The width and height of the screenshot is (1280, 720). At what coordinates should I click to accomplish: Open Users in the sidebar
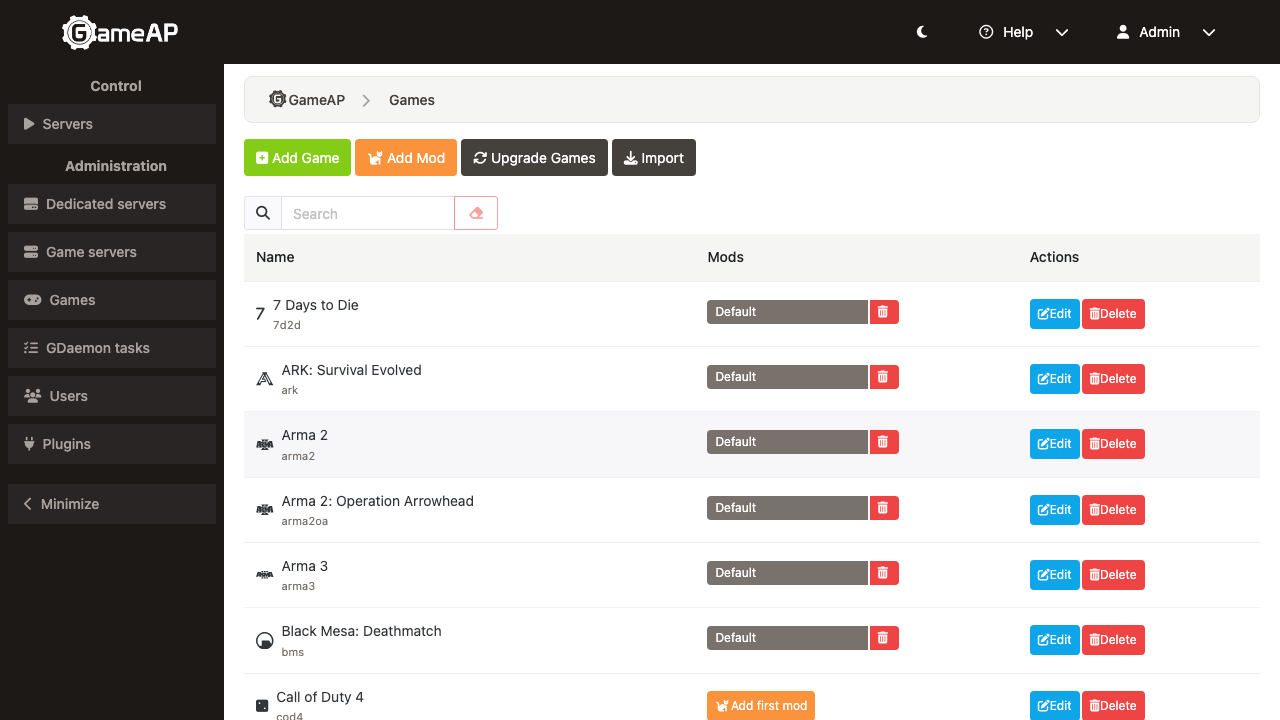[112, 396]
